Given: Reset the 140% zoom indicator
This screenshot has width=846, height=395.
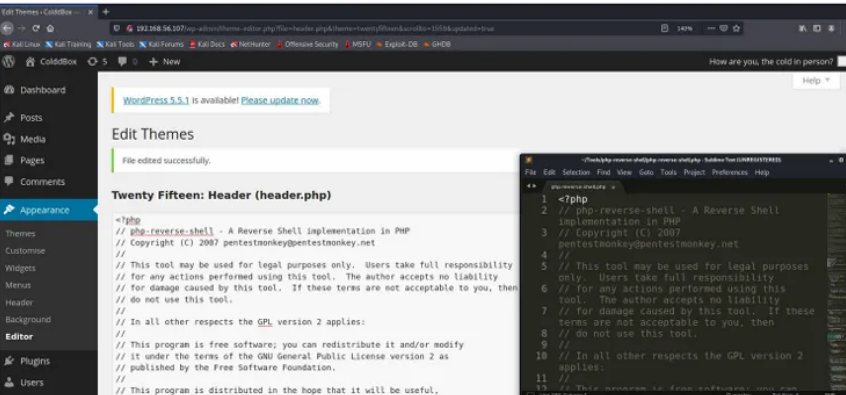Looking at the screenshot, I should click(x=685, y=29).
